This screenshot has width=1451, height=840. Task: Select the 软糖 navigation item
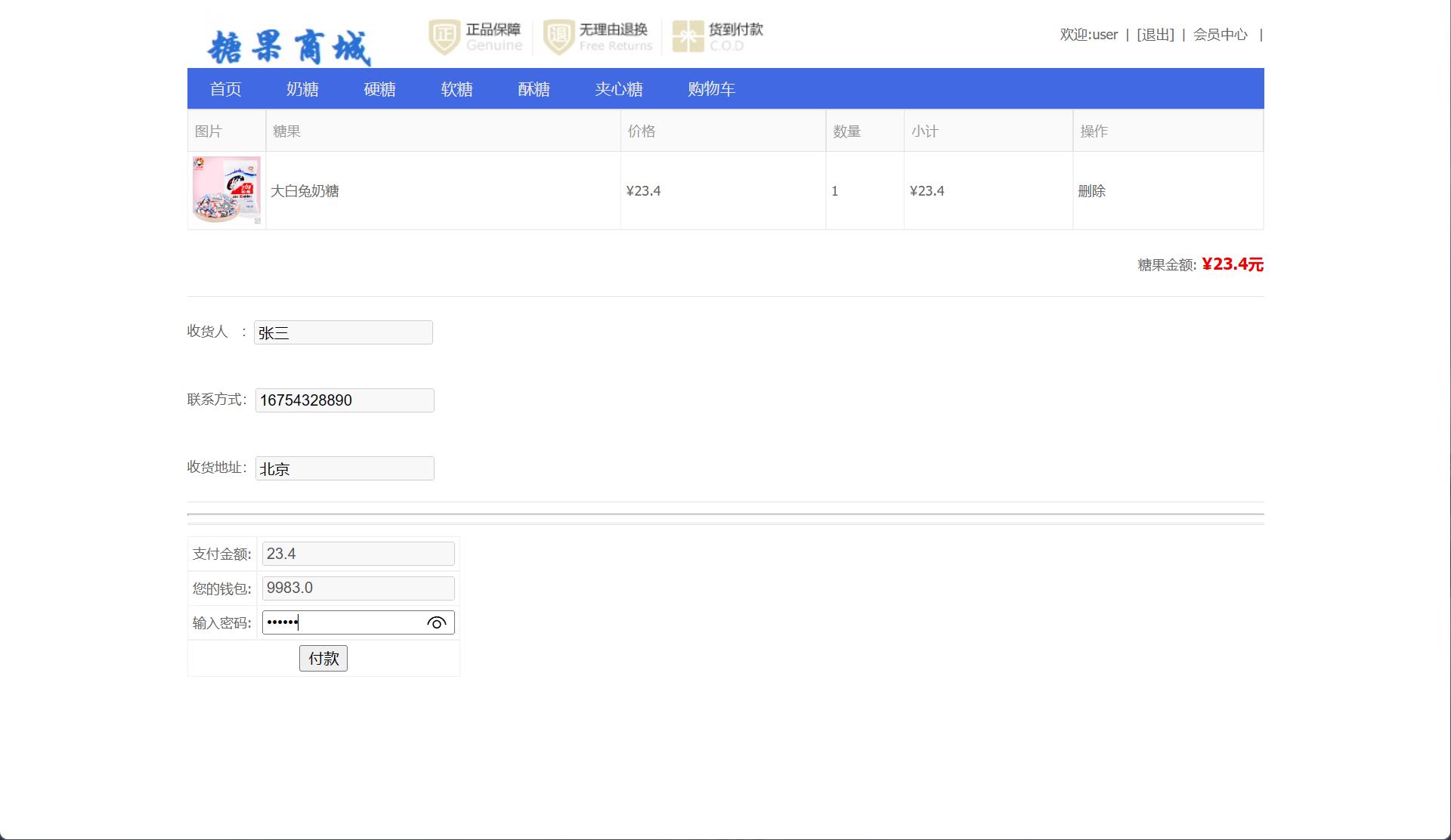[x=456, y=89]
